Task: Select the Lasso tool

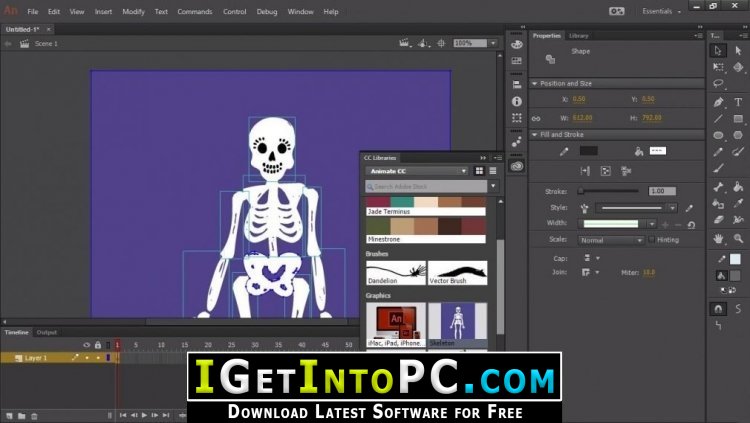Action: point(718,84)
